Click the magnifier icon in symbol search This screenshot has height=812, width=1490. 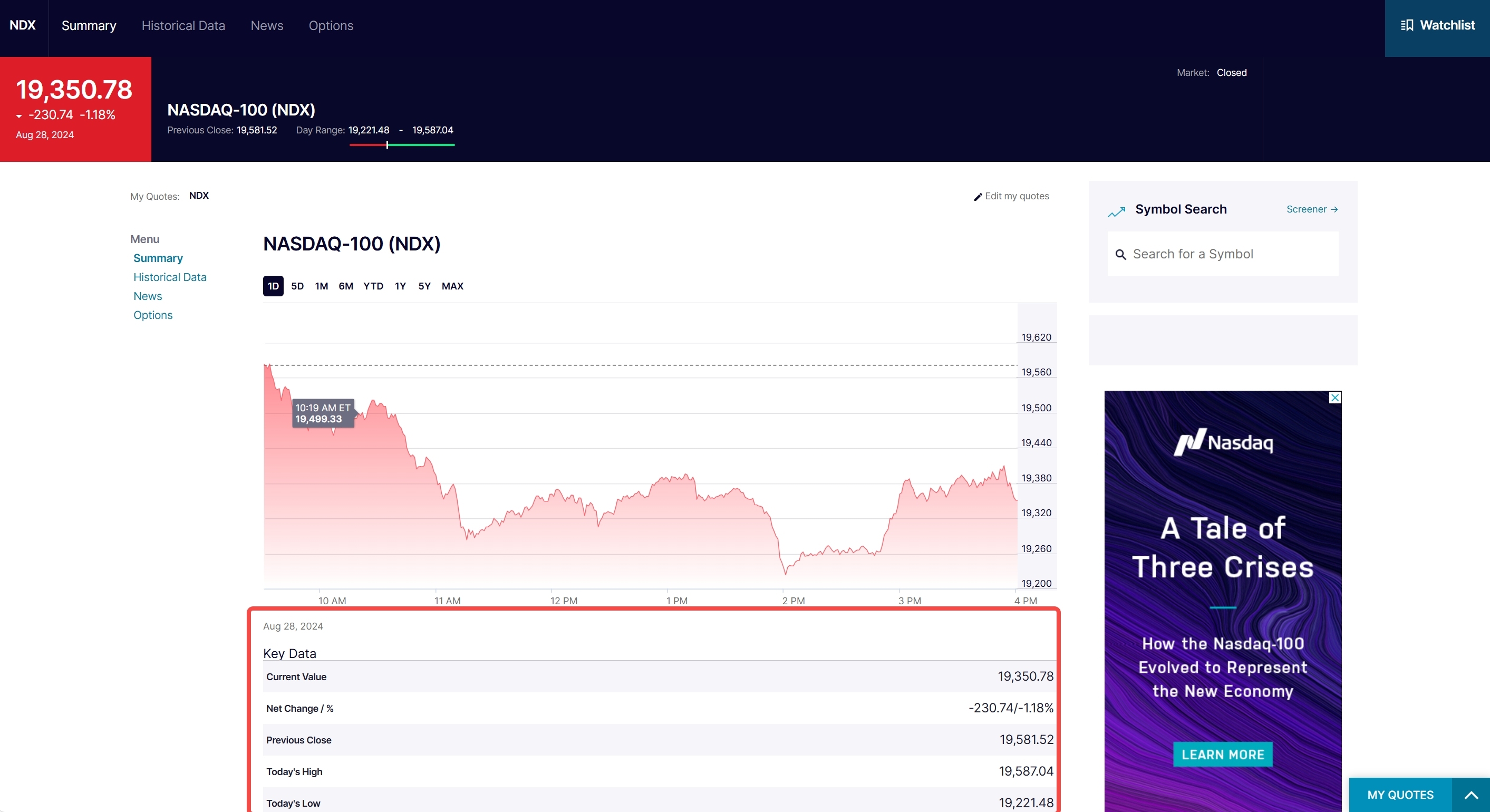(x=1120, y=255)
